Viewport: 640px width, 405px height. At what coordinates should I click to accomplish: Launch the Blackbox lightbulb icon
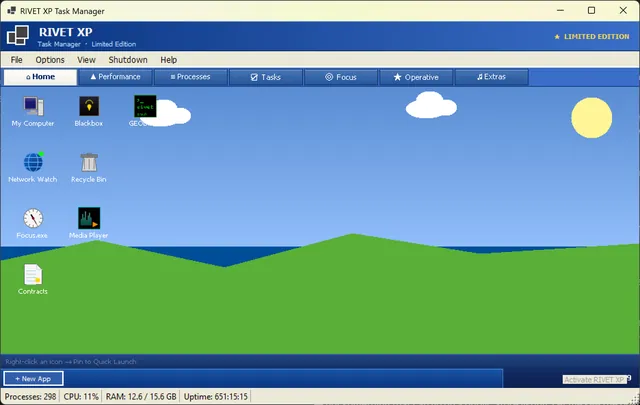click(x=89, y=111)
